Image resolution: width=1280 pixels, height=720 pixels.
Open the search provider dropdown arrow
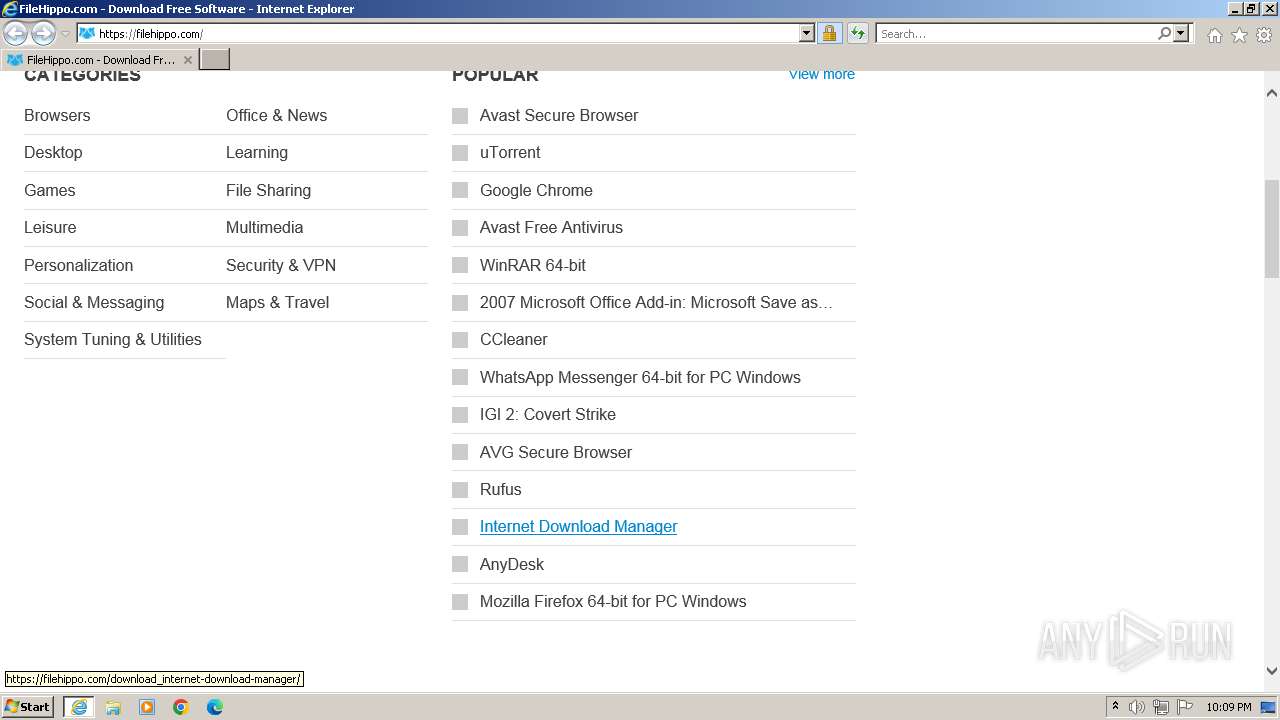tap(1181, 33)
